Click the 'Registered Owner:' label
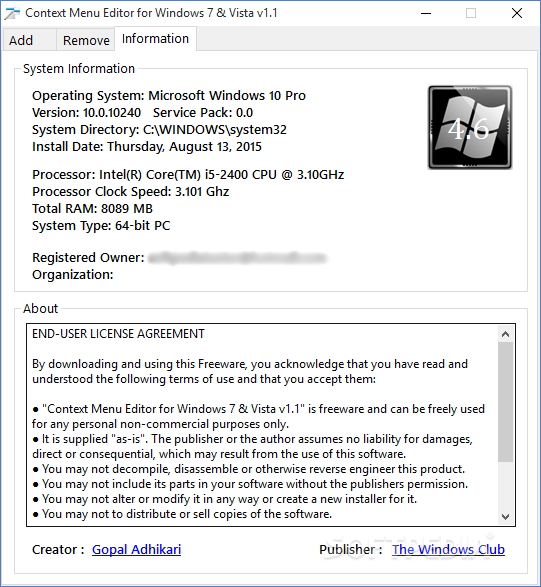The image size is (541, 587). [88, 258]
